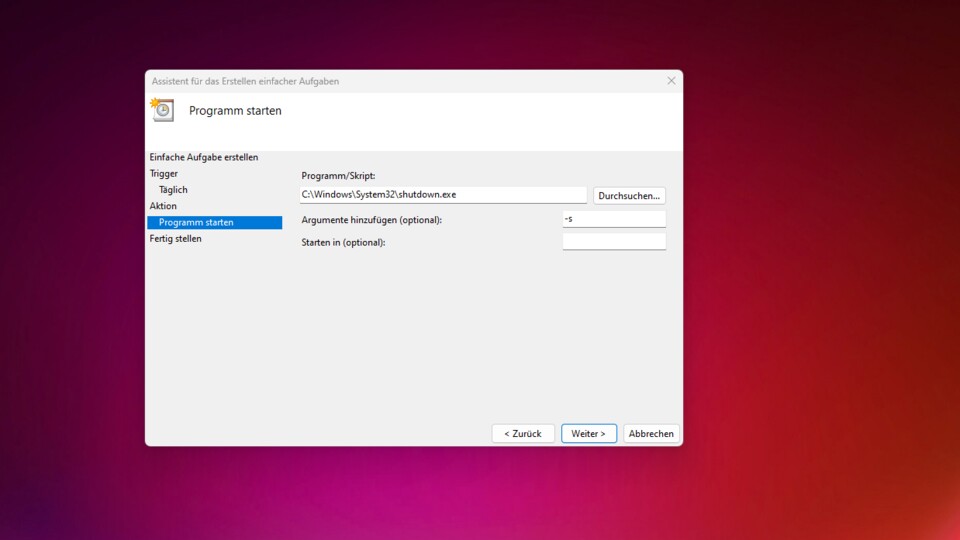Click the task wizard clock icon
Viewport: 960px width, 540px height.
(x=162, y=110)
